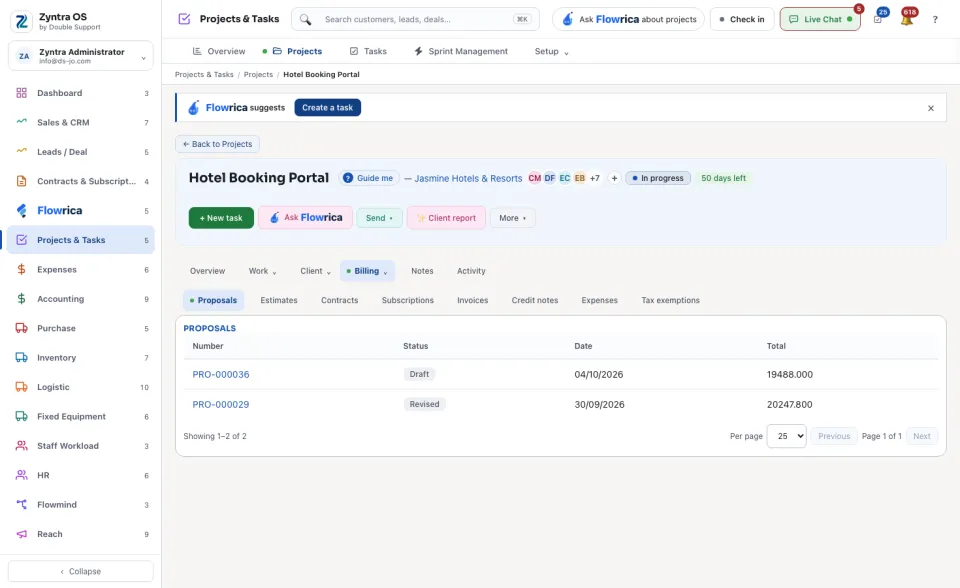The width and height of the screenshot is (960, 588).
Task: Open Flowrica in the sidebar
Action: tap(81, 211)
